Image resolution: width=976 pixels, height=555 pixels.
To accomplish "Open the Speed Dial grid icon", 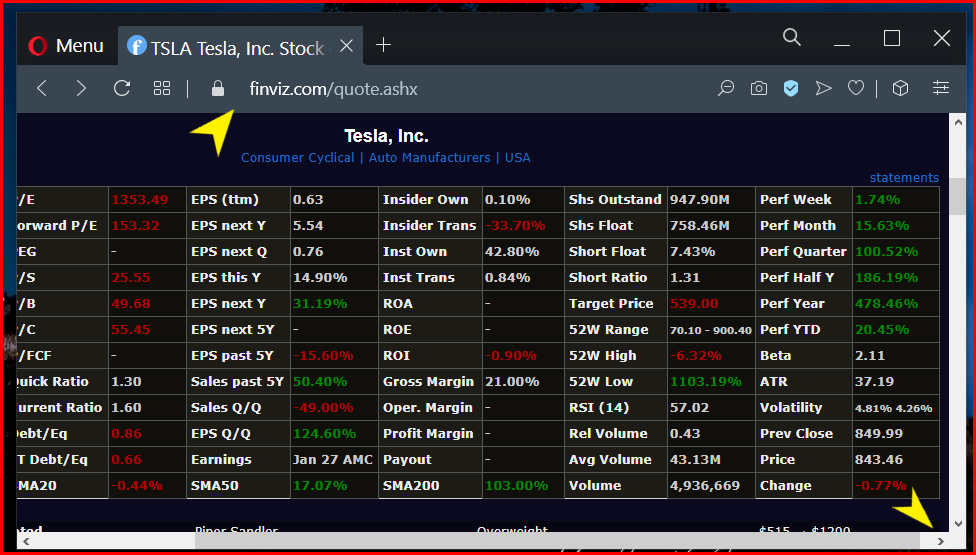I will 162,88.
